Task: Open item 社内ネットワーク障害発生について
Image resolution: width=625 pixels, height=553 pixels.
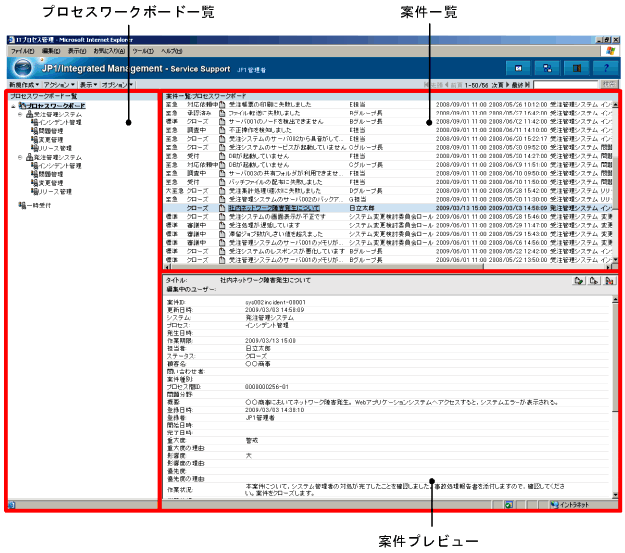Action: coord(274,208)
